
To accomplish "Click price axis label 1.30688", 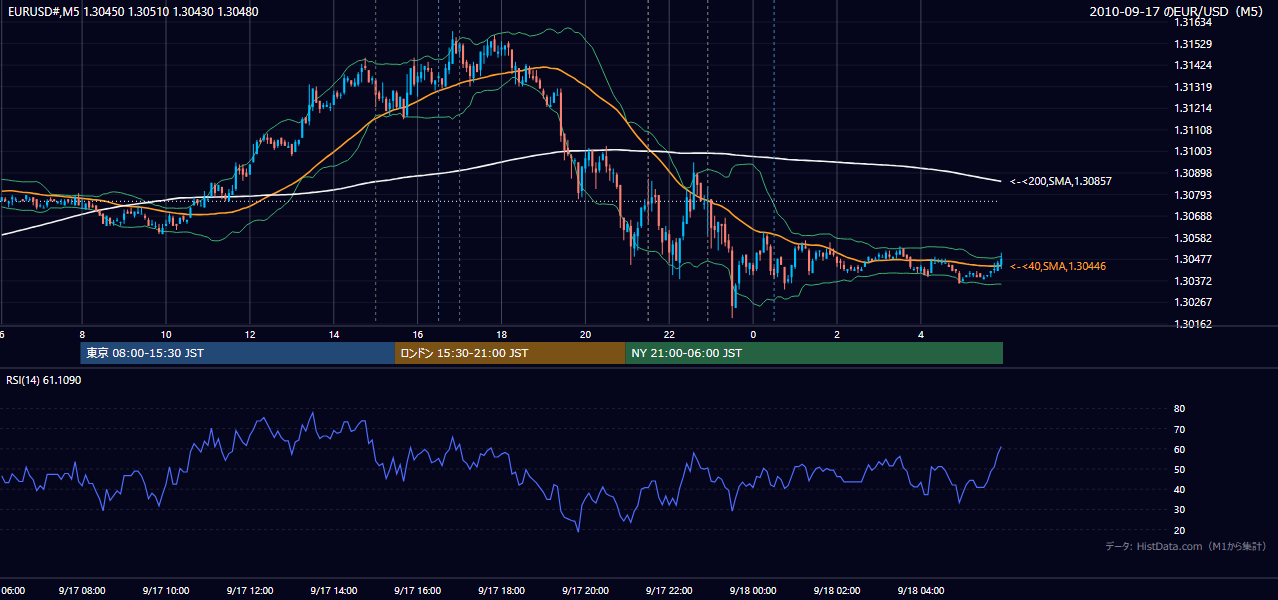I will point(1195,216).
